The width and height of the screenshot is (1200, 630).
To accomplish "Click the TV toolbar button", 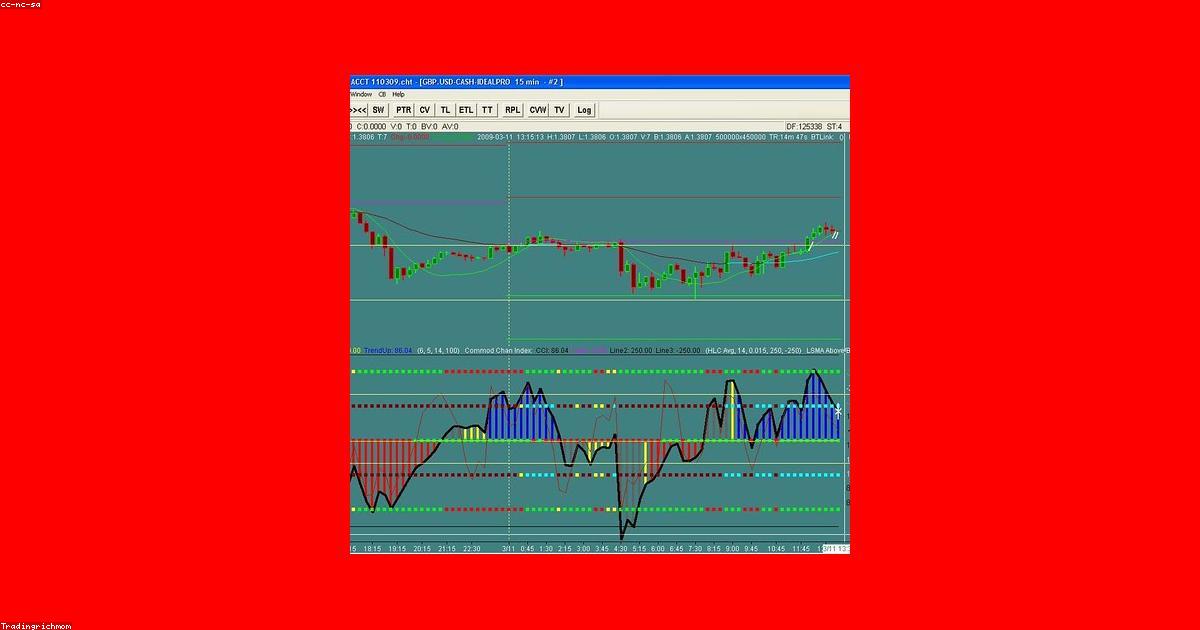I will [559, 110].
